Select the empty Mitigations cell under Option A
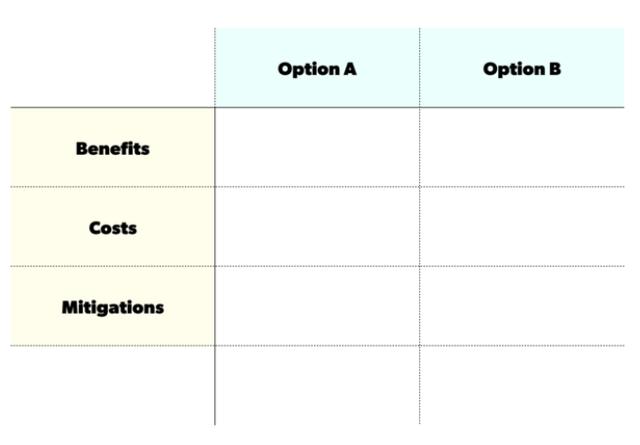Viewport: 640px width, 445px height. pyautogui.click(x=317, y=306)
